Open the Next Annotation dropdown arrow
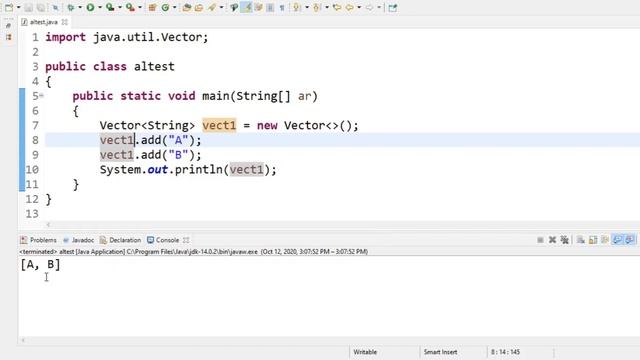The height and width of the screenshot is (360, 640). click(x=307, y=7)
